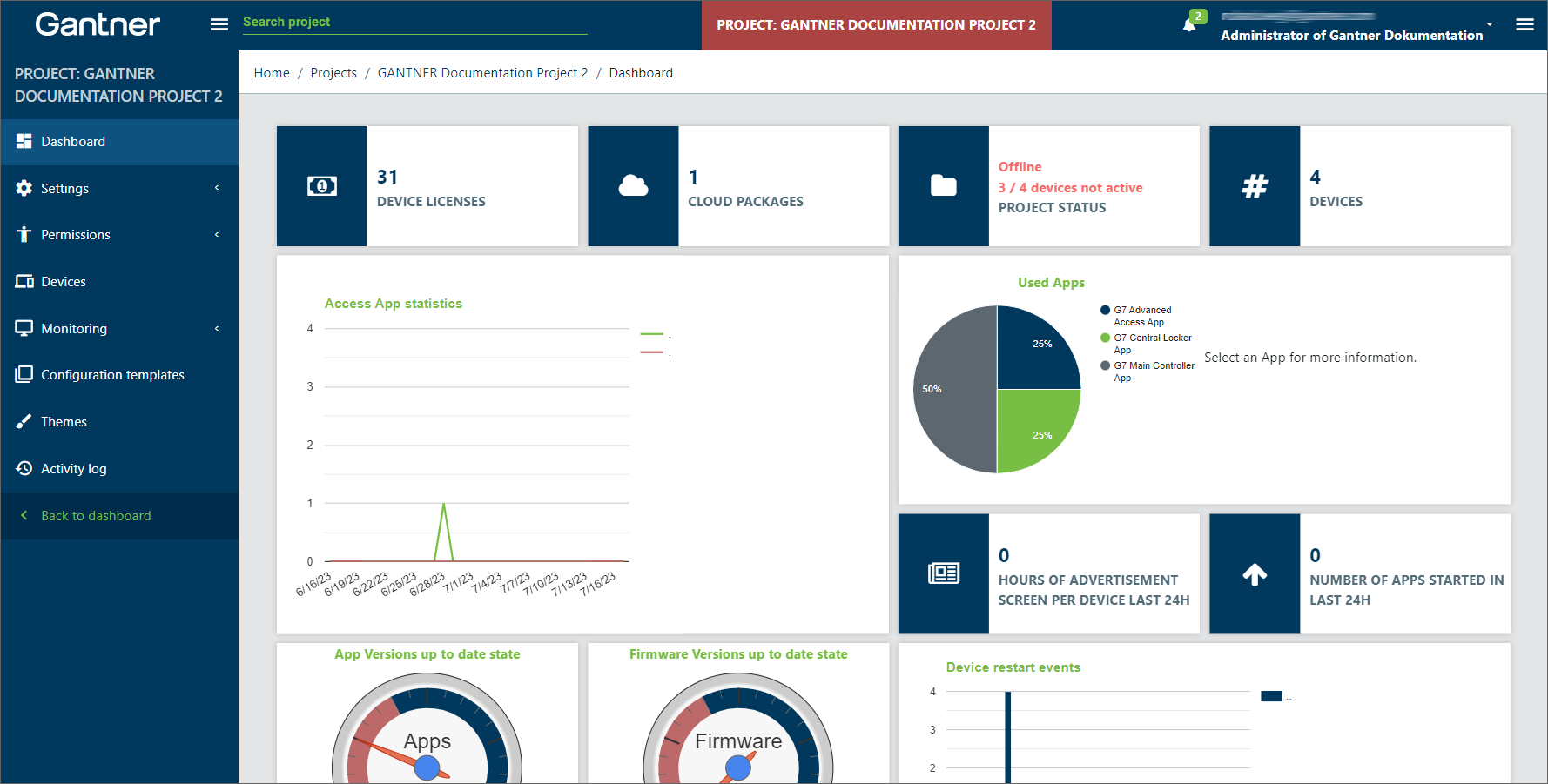Open Activity log menu item
The height and width of the screenshot is (784, 1548).
click(x=119, y=469)
